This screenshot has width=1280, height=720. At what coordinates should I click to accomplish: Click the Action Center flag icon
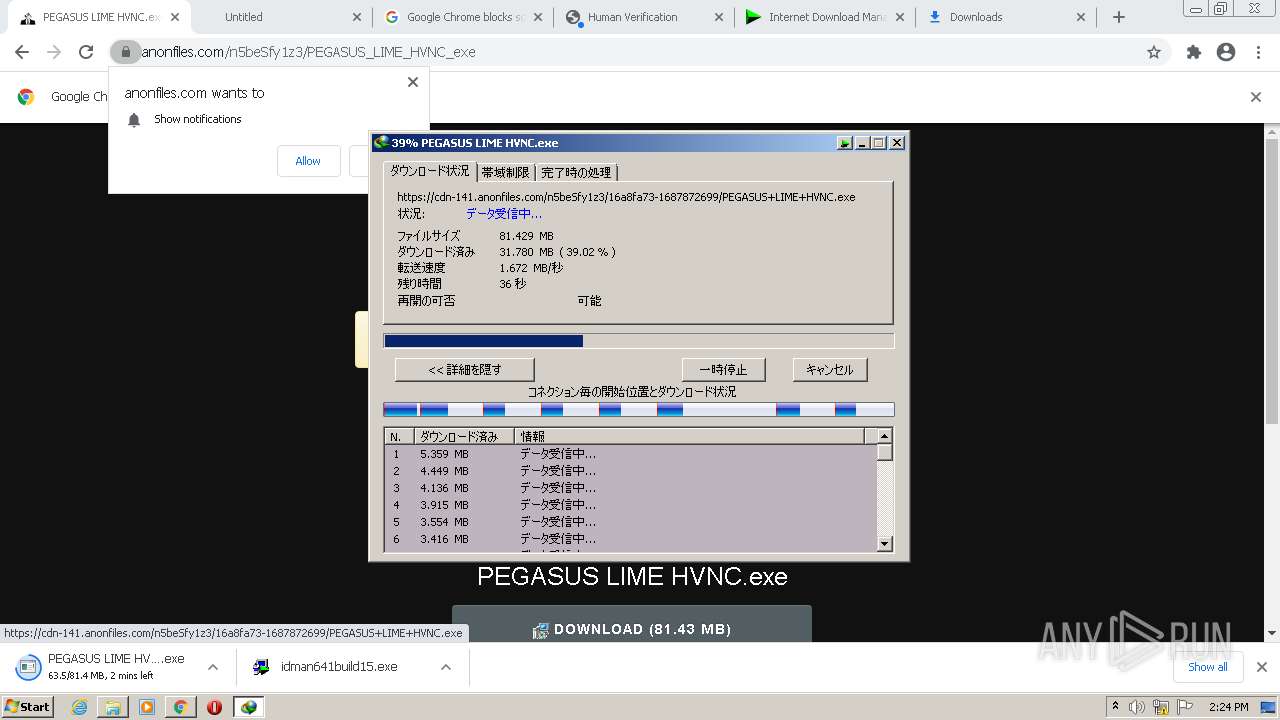pos(1186,707)
